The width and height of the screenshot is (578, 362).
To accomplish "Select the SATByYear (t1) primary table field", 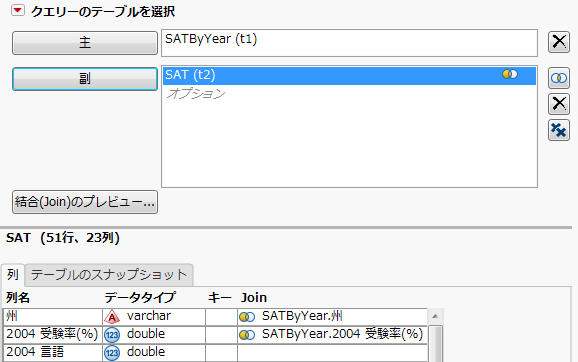I will [x=349, y=43].
